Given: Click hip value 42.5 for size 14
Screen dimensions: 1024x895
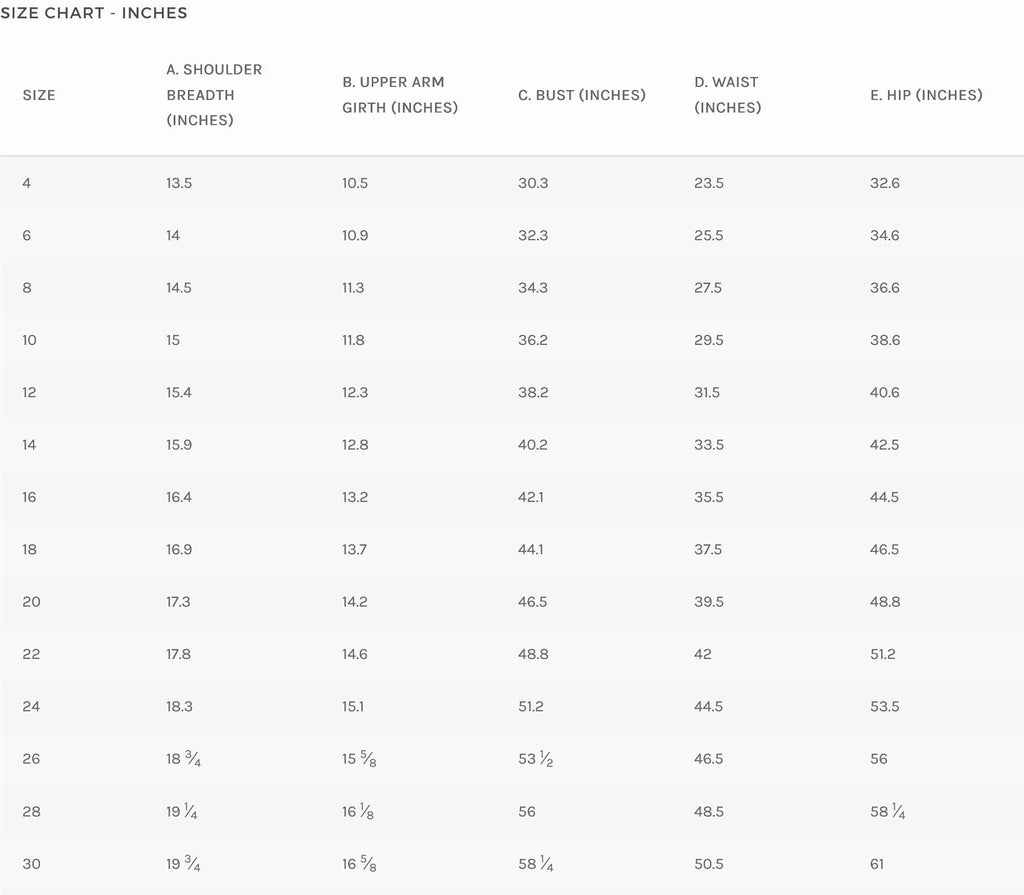Looking at the screenshot, I should (x=885, y=445).
